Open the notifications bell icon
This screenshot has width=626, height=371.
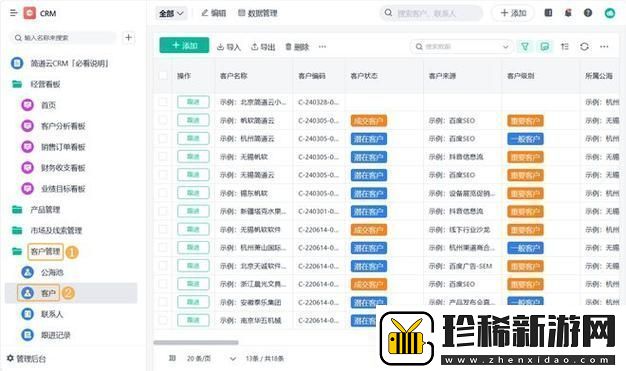pyautogui.click(x=568, y=13)
